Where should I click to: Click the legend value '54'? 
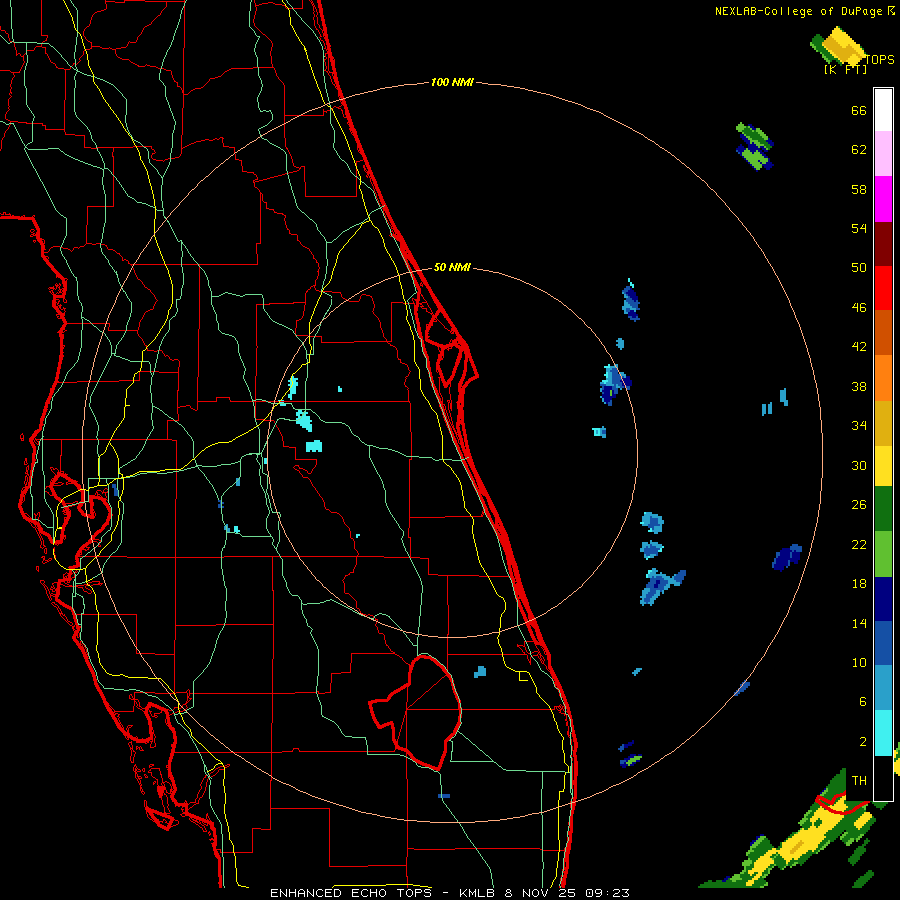(859, 228)
